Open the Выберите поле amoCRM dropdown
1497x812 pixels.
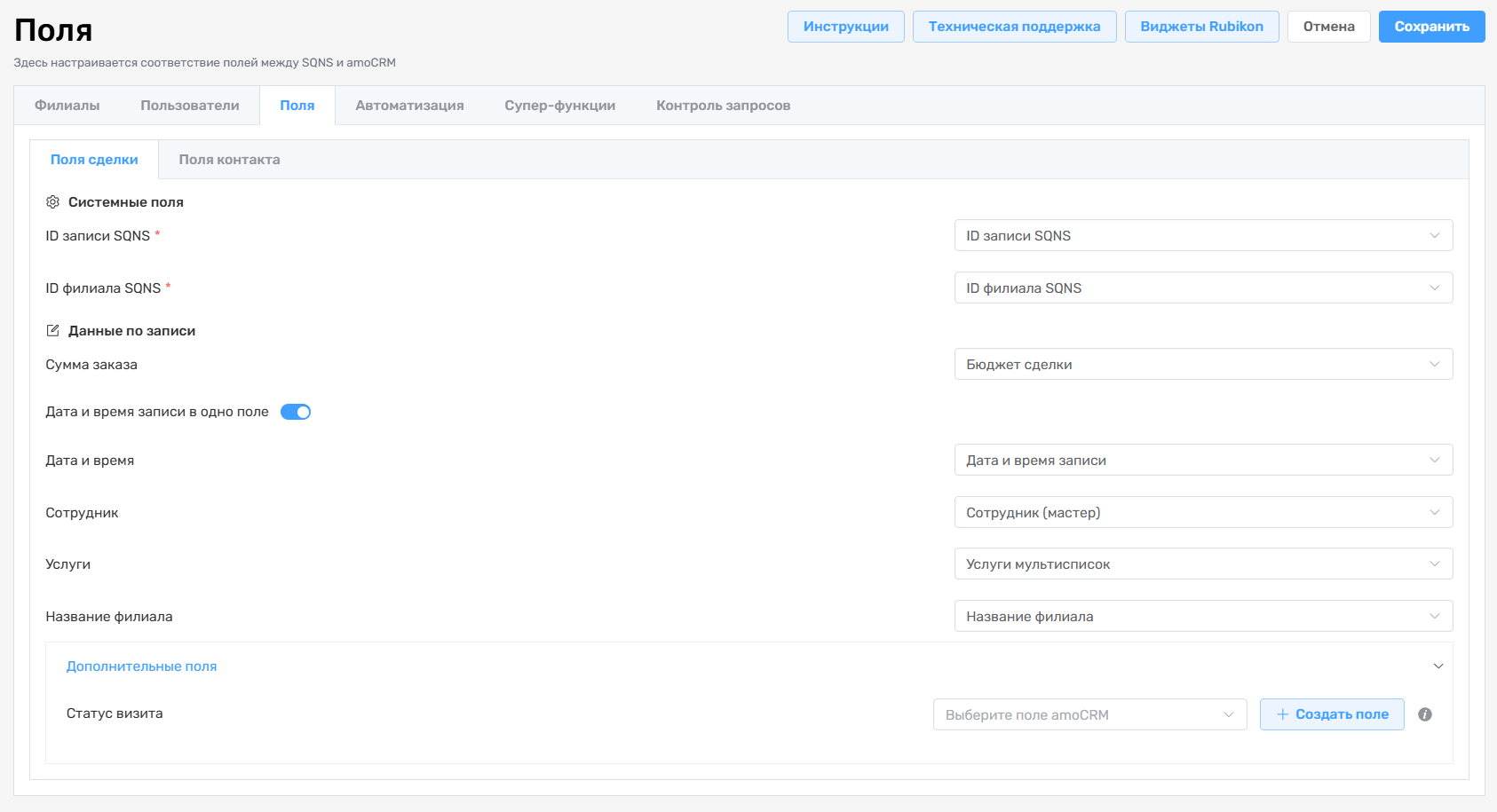1089,714
